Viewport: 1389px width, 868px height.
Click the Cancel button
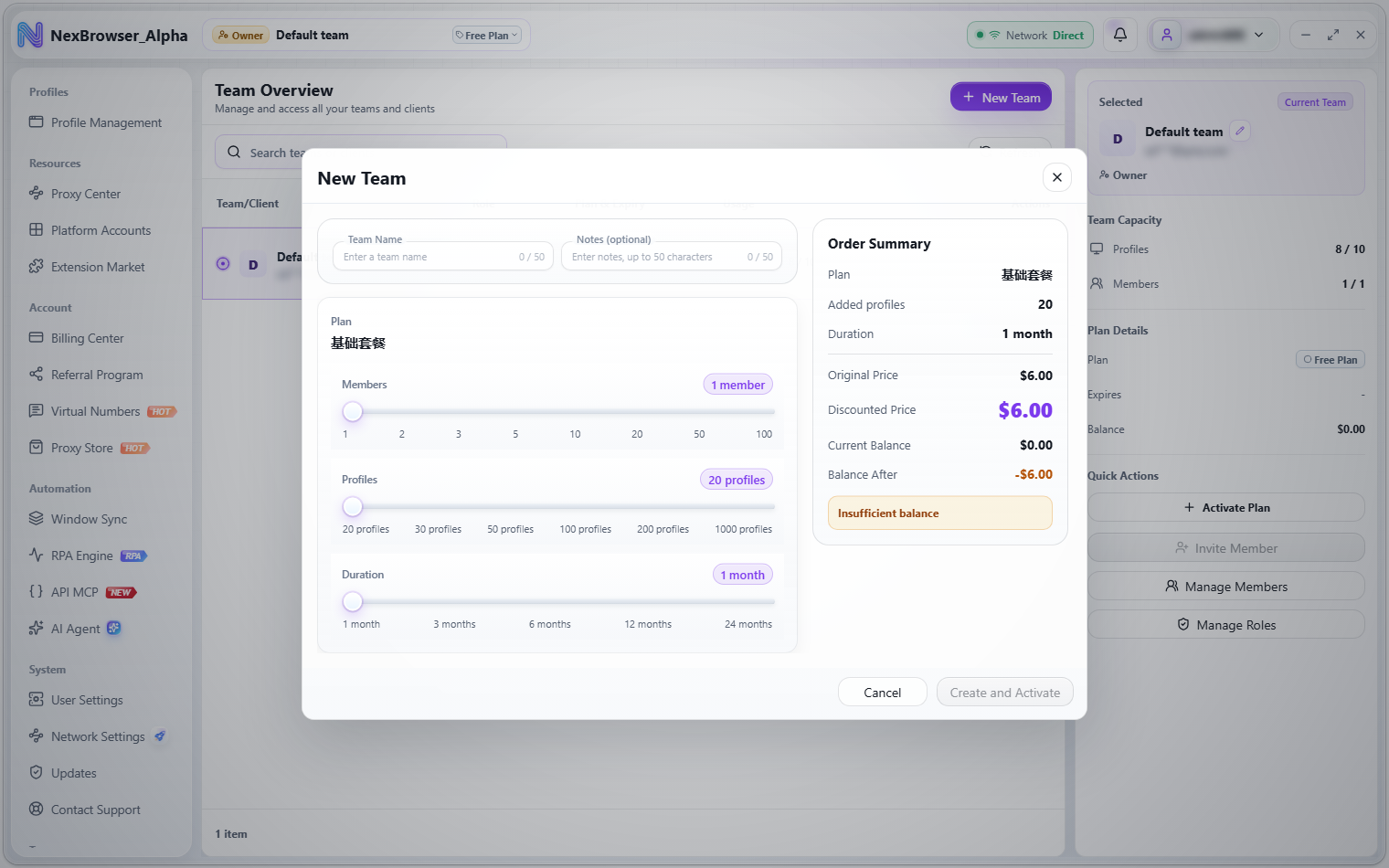pos(883,693)
